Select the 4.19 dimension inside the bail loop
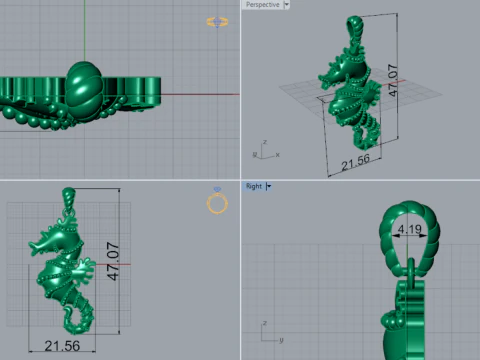This screenshot has width=480, height=360. click(410, 229)
